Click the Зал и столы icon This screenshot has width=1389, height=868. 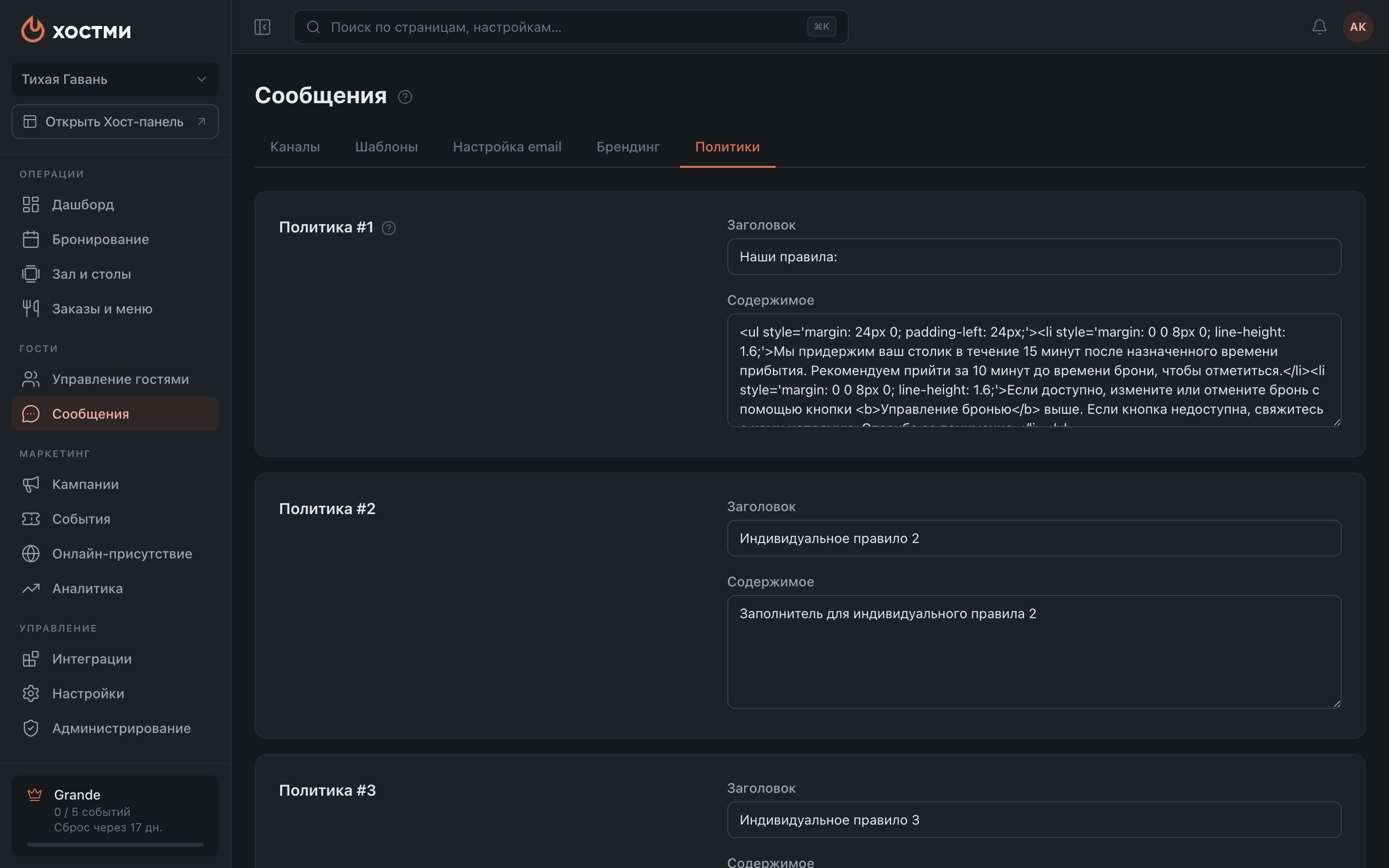coord(31,274)
